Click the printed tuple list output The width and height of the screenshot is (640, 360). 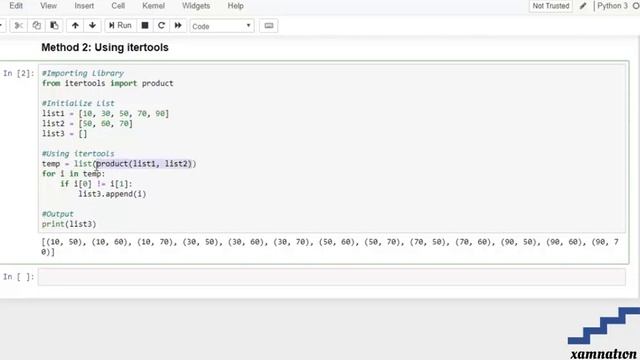click(x=330, y=247)
